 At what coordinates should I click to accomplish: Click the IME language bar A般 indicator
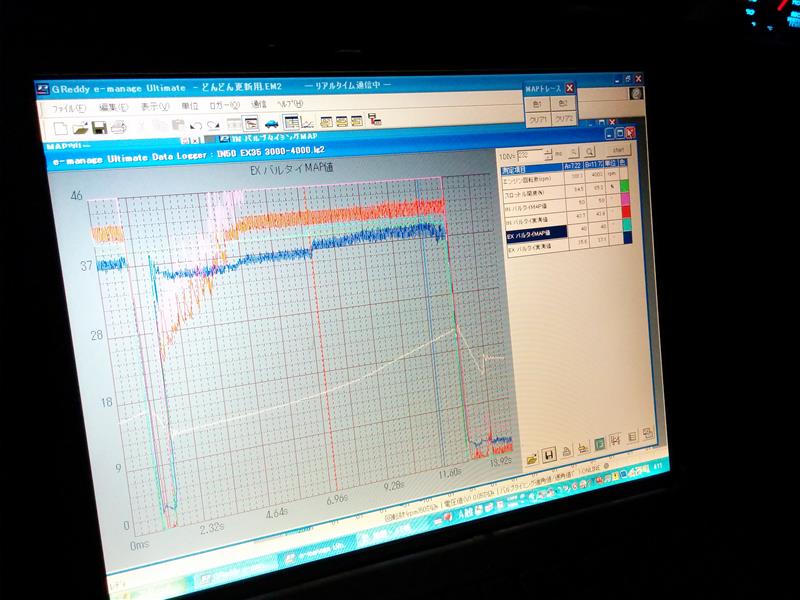coord(465,514)
